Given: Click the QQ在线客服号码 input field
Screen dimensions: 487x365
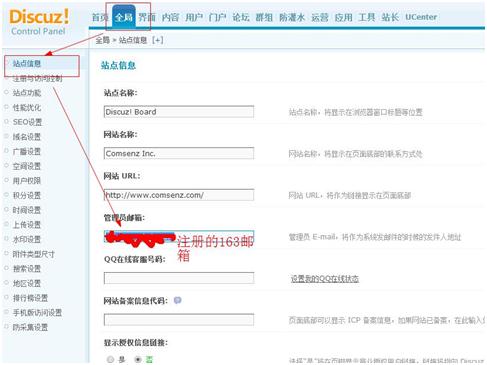Looking at the screenshot, I should click(179, 278).
